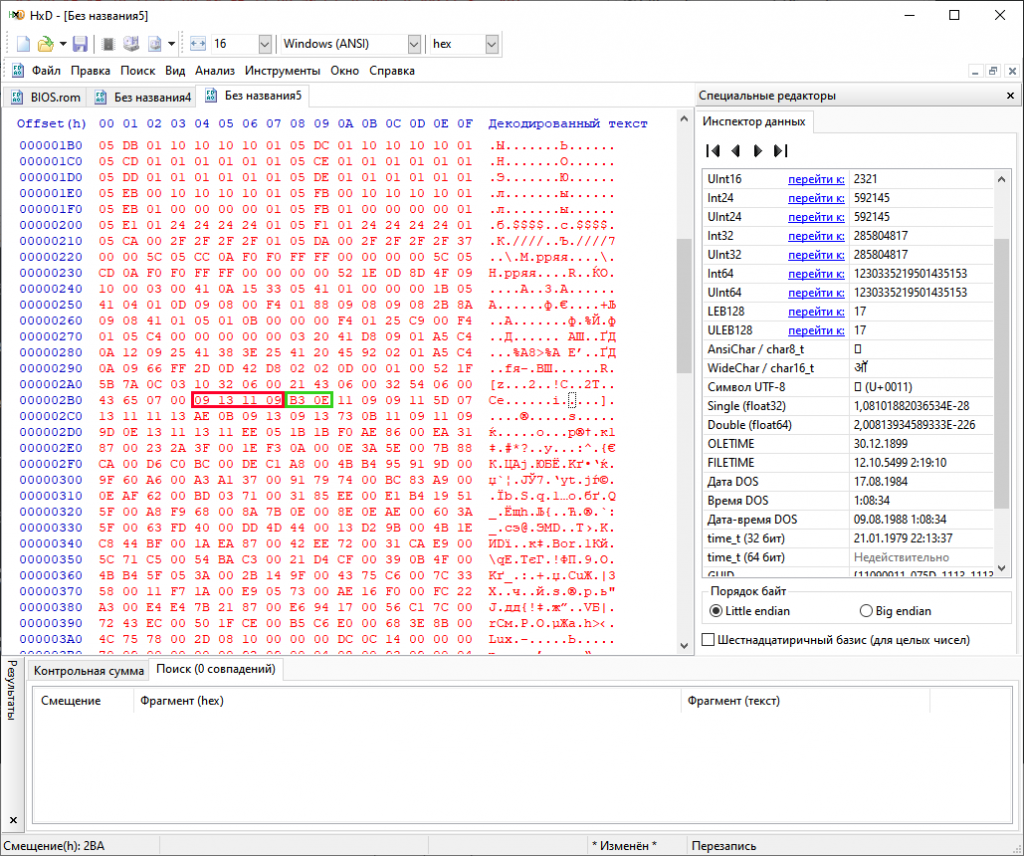Click the FILETIME value 12.10.5499 2:19:10
This screenshot has width=1024, height=856.
902,463
